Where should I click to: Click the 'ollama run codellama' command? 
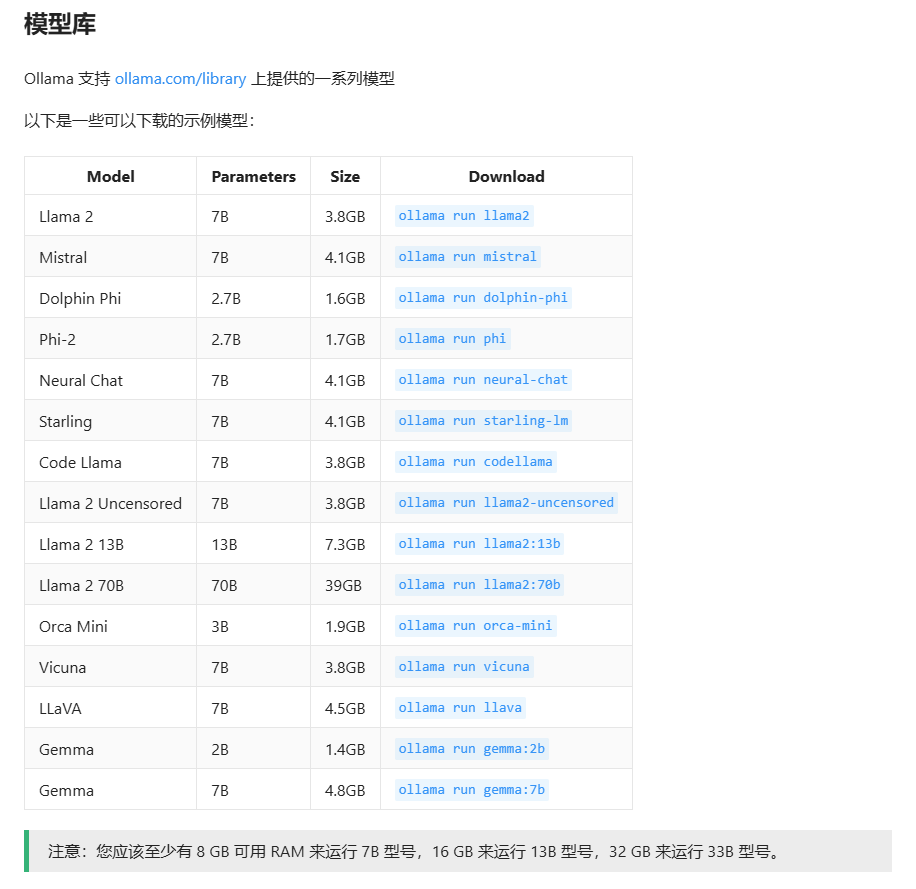pyautogui.click(x=476, y=462)
